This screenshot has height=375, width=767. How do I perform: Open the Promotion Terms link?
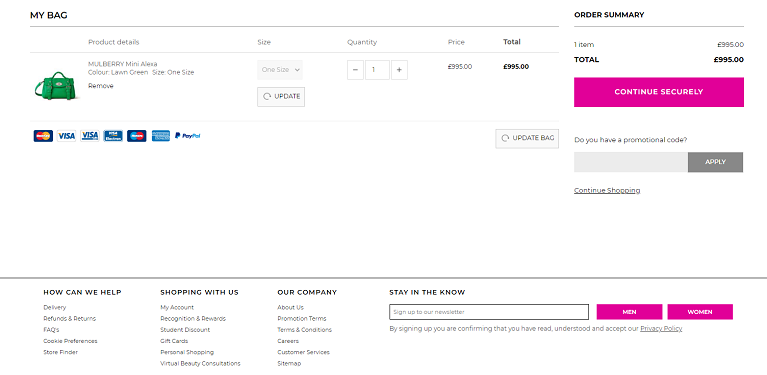coord(302,319)
